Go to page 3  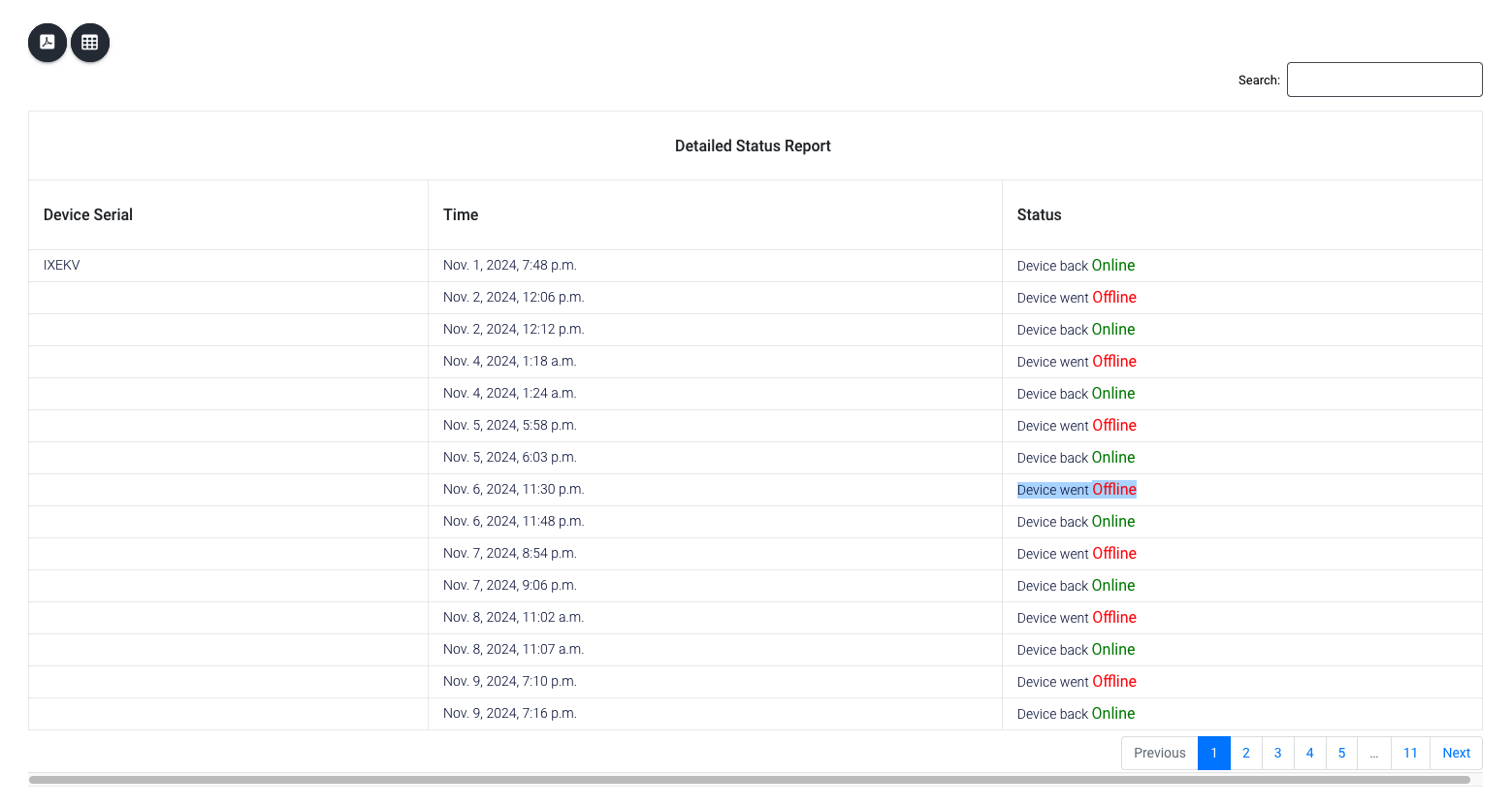tap(1277, 754)
